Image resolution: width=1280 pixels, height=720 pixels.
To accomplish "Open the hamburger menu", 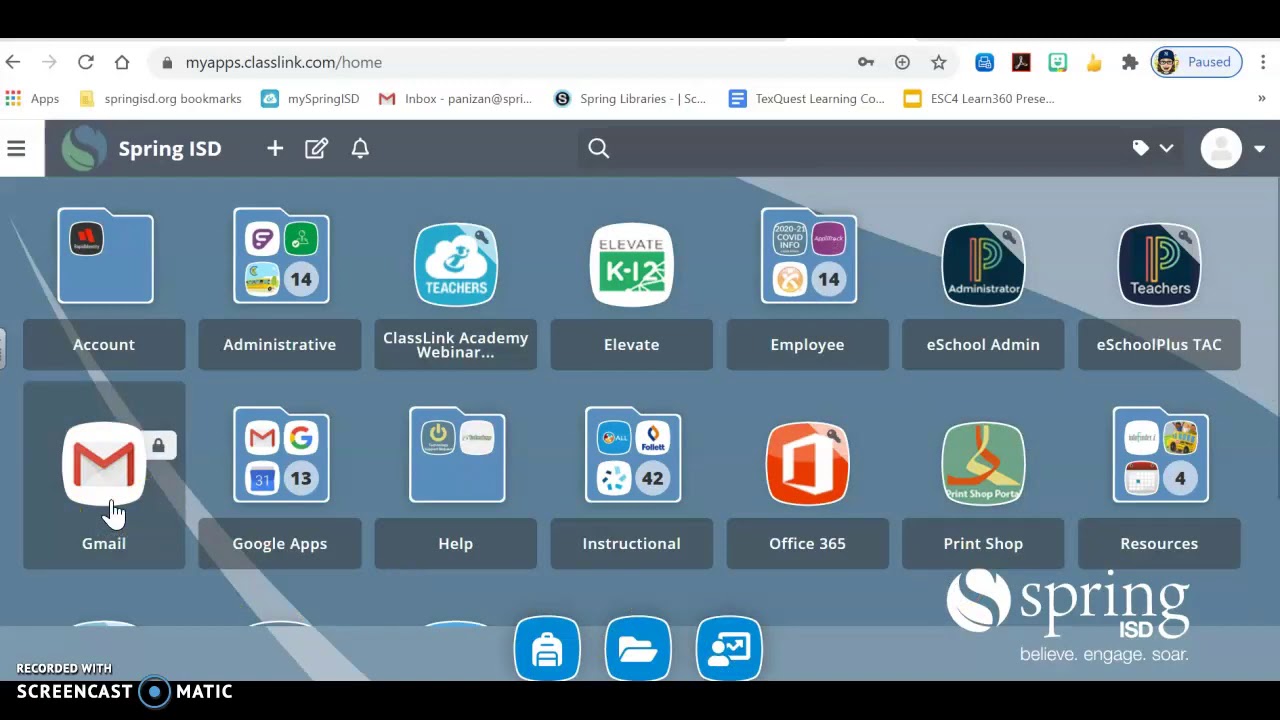I will coord(16,148).
